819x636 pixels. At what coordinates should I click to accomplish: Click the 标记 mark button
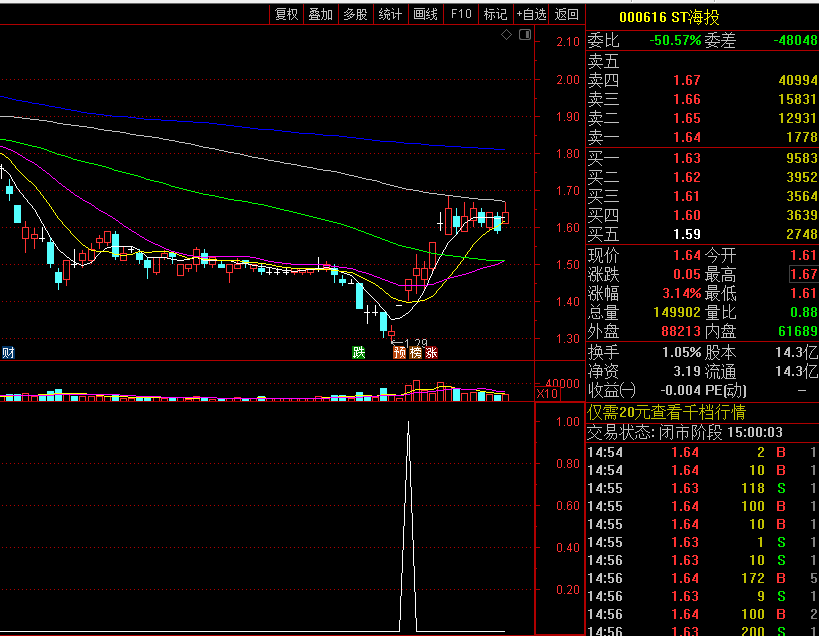click(x=495, y=14)
